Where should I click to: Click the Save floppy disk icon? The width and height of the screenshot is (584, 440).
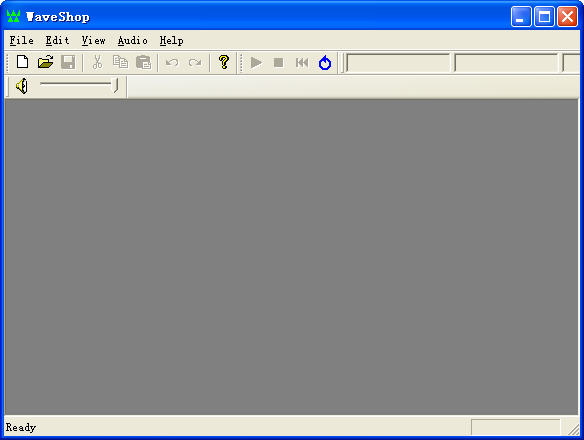click(x=68, y=62)
